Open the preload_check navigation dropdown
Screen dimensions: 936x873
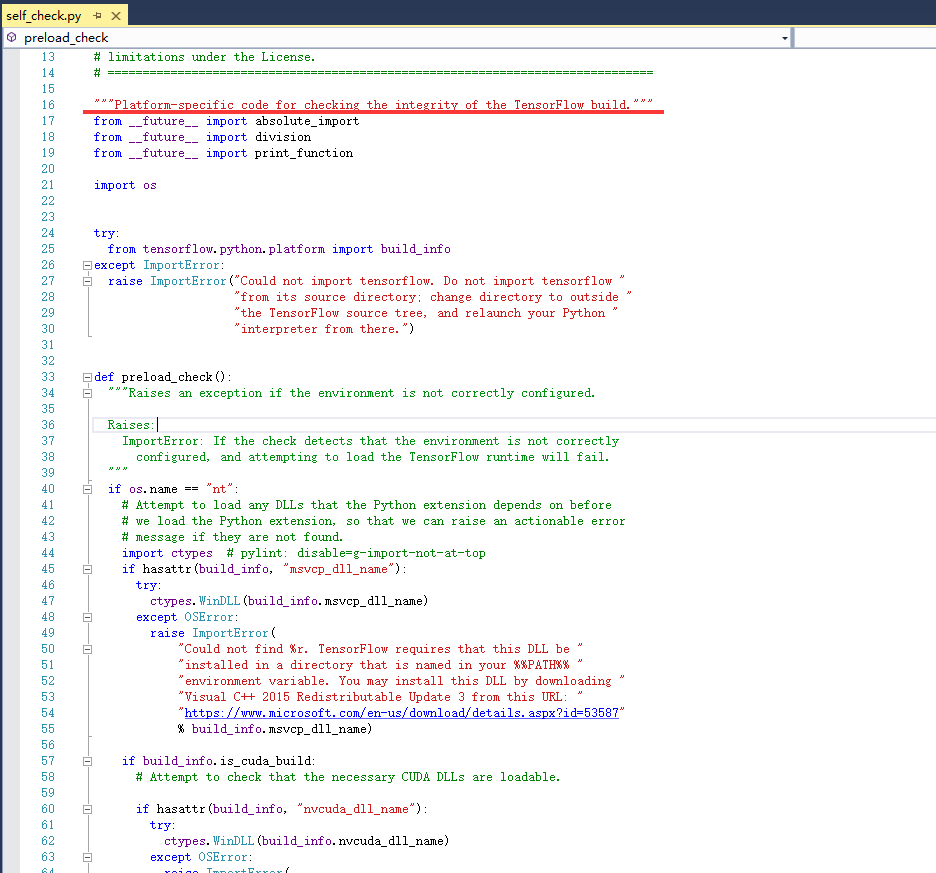[x=785, y=38]
